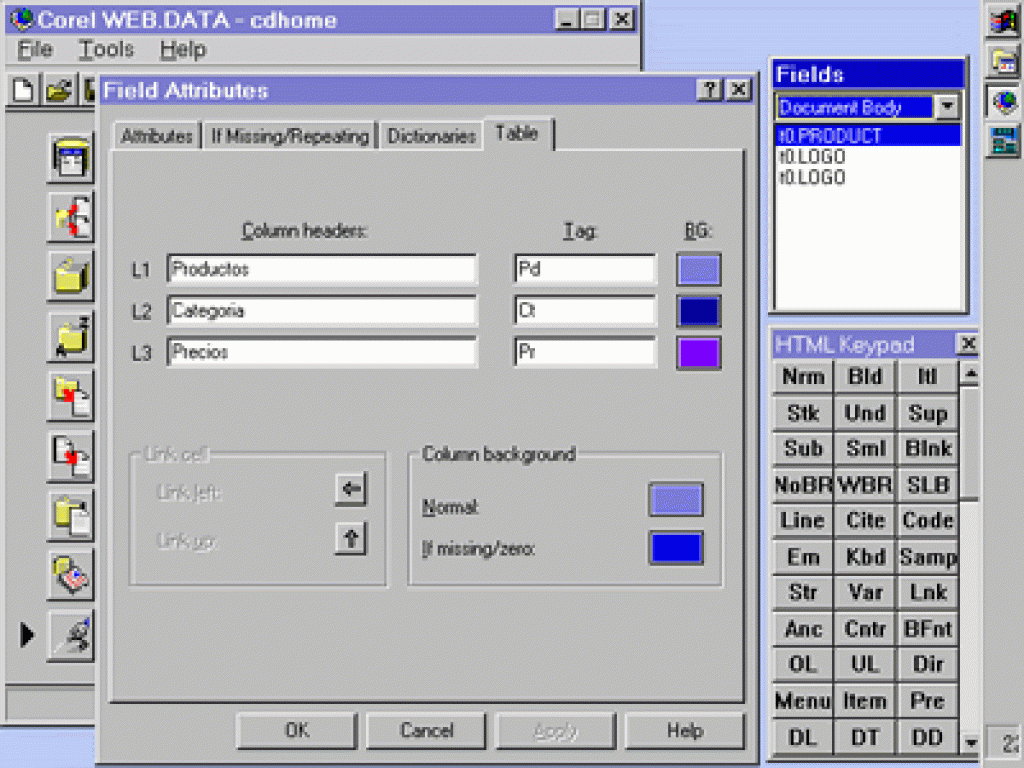Click the OK button

(x=297, y=731)
